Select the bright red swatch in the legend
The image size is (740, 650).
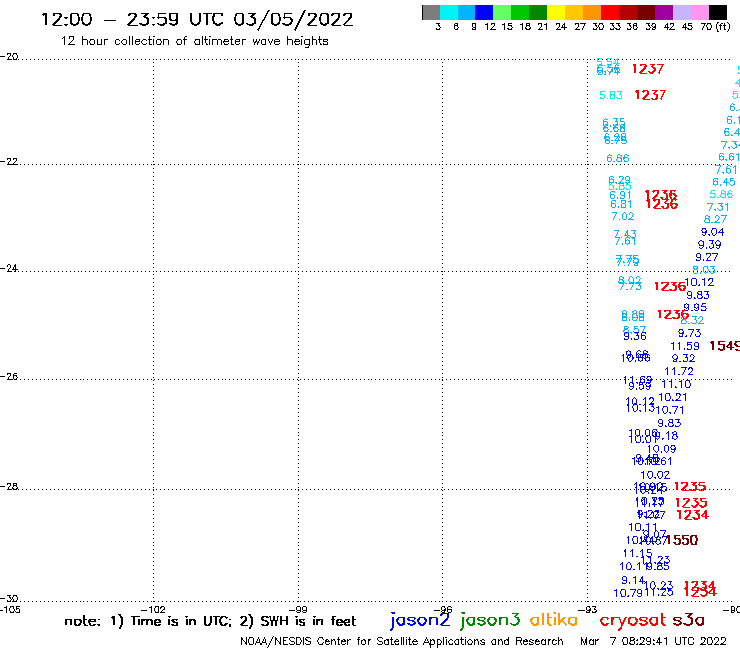[610, 12]
